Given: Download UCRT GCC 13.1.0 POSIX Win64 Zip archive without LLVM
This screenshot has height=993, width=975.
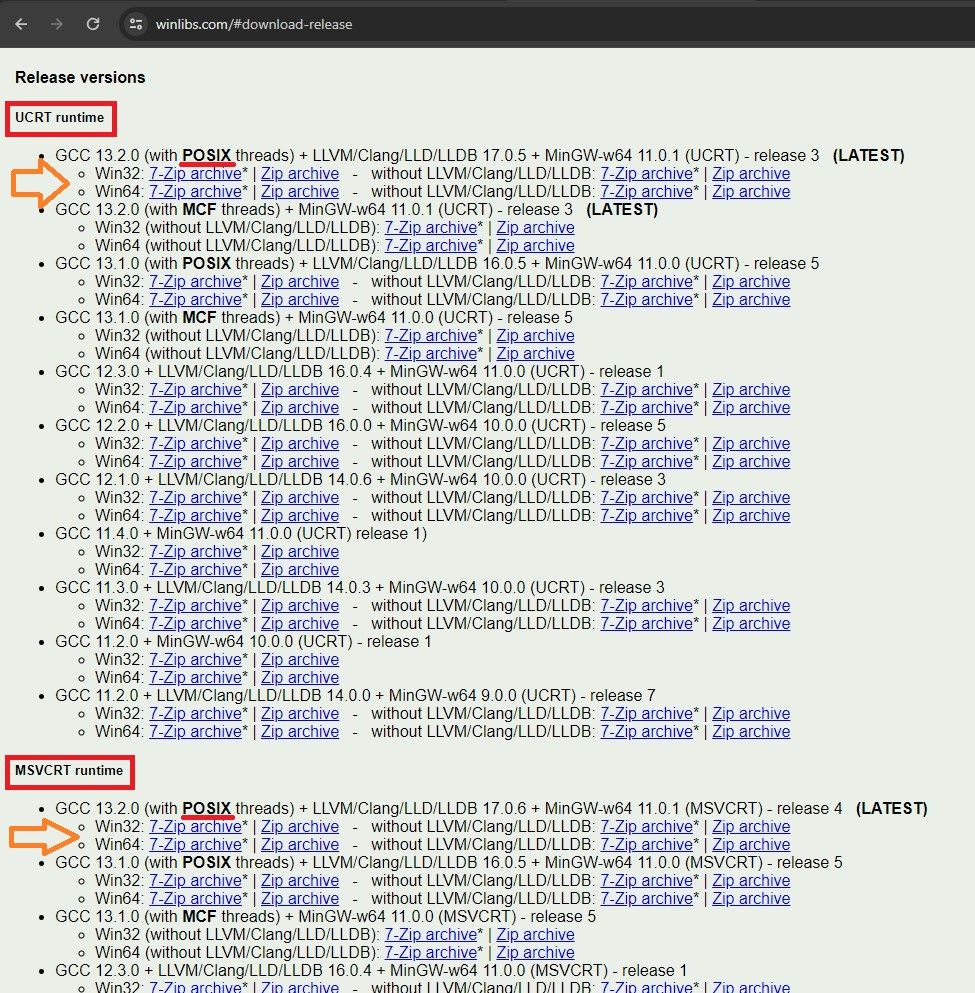Looking at the screenshot, I should point(751,299).
